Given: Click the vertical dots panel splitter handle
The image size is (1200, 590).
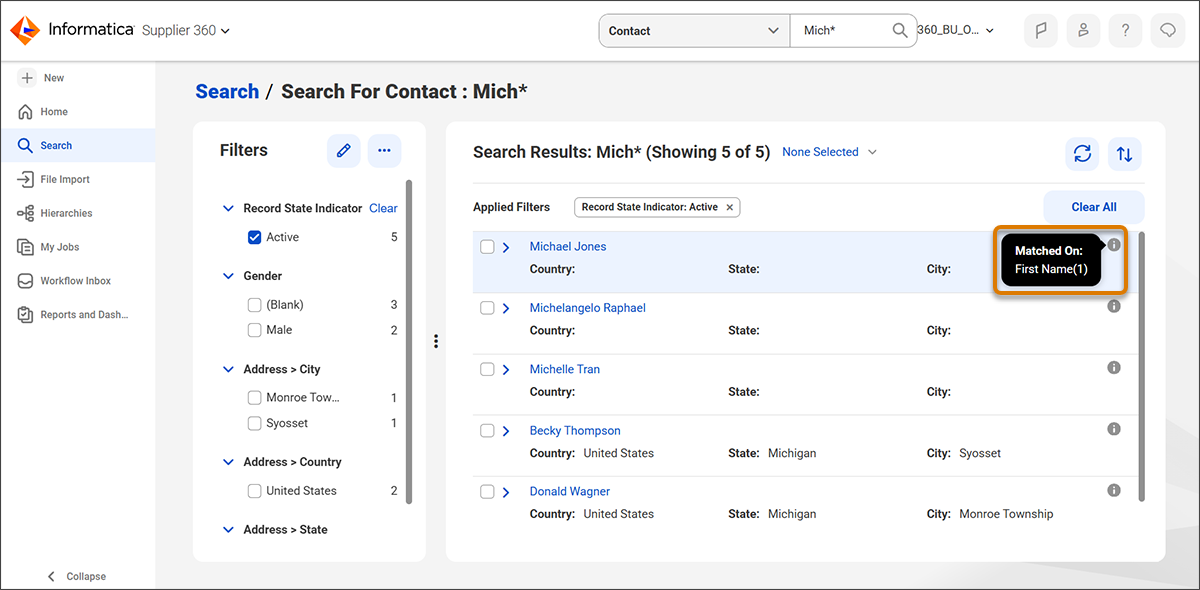Looking at the screenshot, I should pyautogui.click(x=436, y=341).
